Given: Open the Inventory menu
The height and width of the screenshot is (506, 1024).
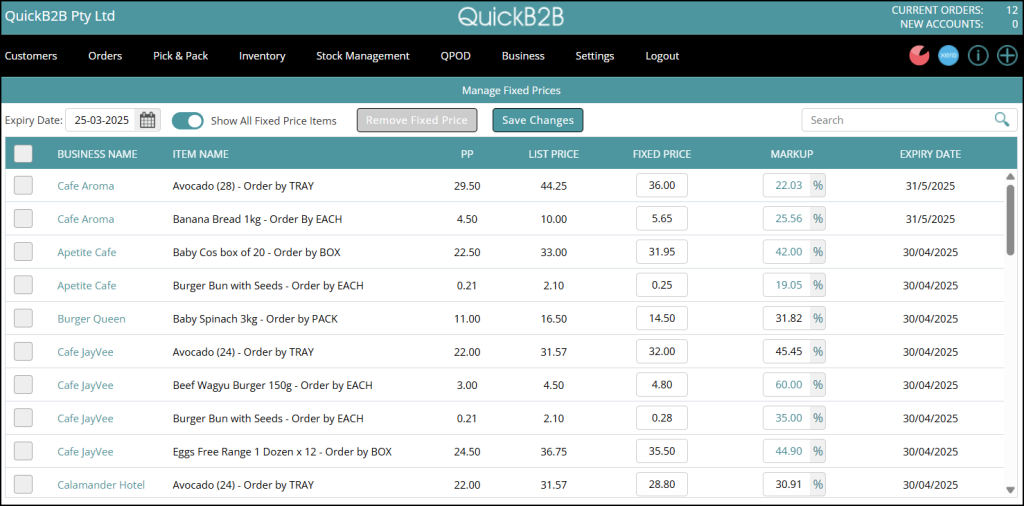Looking at the screenshot, I should pyautogui.click(x=262, y=55).
